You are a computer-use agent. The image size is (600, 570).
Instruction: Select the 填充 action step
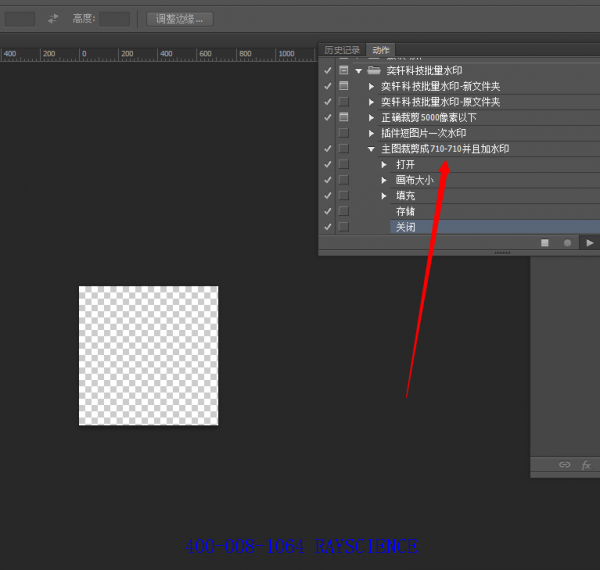pyautogui.click(x=405, y=196)
